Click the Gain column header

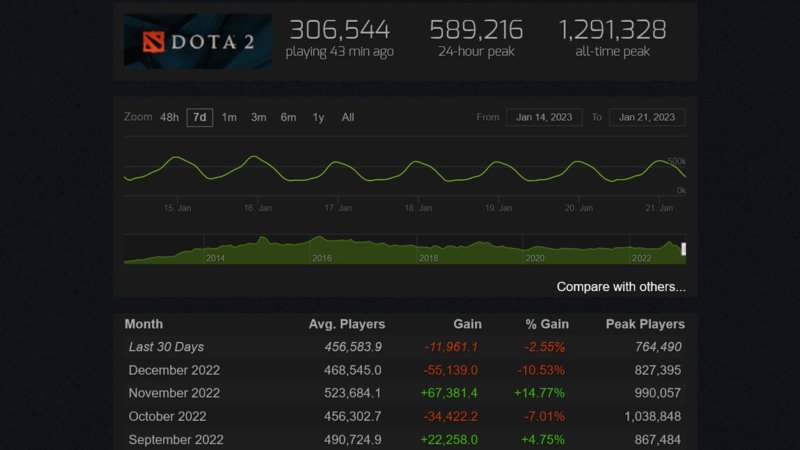click(467, 324)
